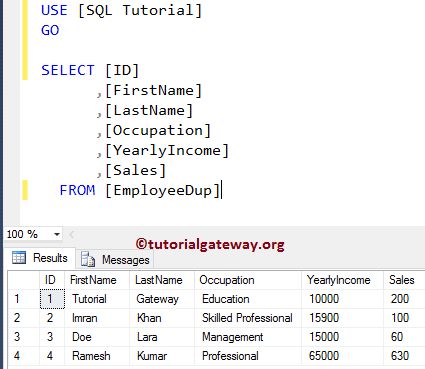Select the 60 sales cell
The height and width of the screenshot is (369, 425).
pos(404,337)
